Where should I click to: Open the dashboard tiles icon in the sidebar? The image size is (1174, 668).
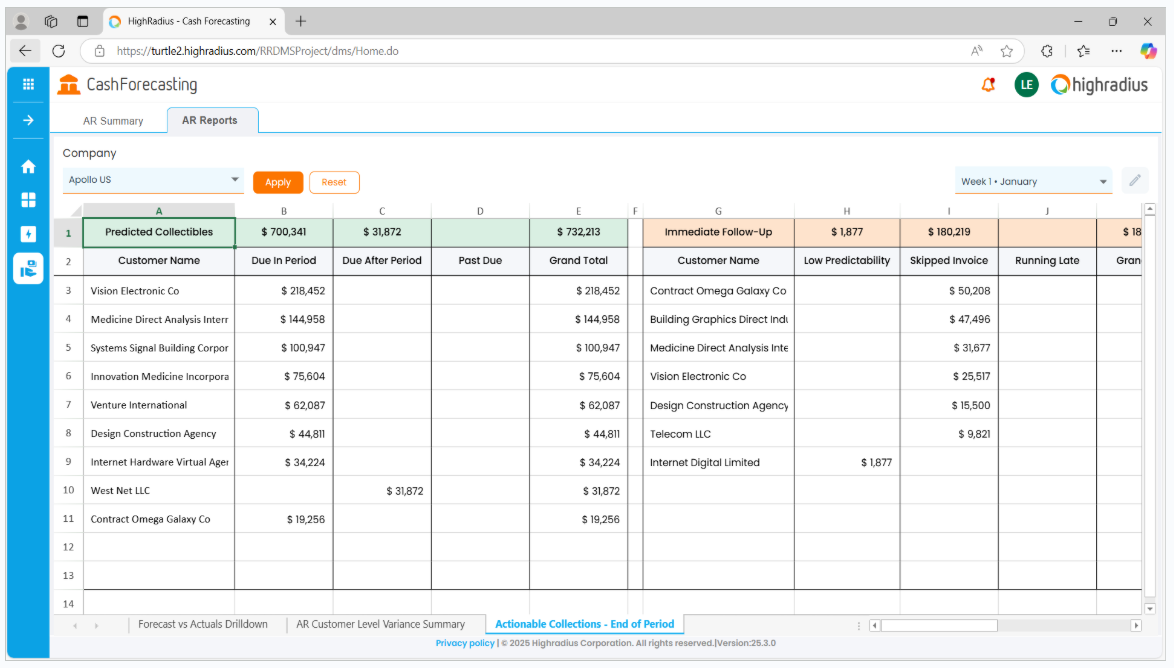pyautogui.click(x=28, y=200)
